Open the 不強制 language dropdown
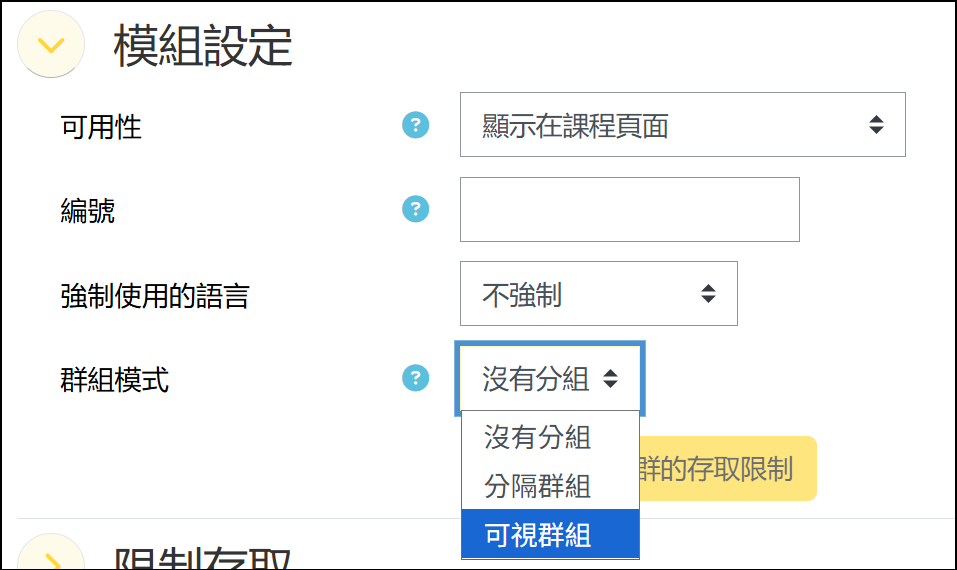Screen dimensions: 957x570 click(599, 294)
